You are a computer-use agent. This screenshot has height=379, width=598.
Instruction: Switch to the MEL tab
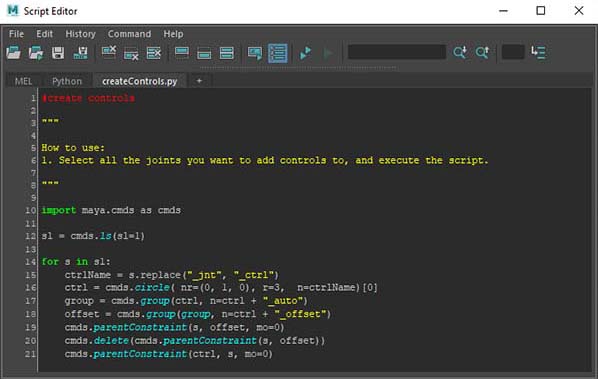tap(24, 81)
